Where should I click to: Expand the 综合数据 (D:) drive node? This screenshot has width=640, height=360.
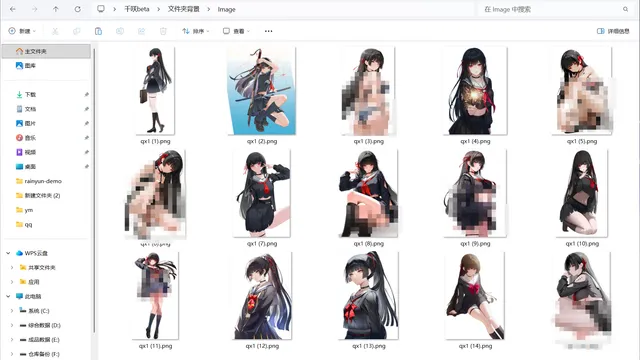tap(12, 325)
